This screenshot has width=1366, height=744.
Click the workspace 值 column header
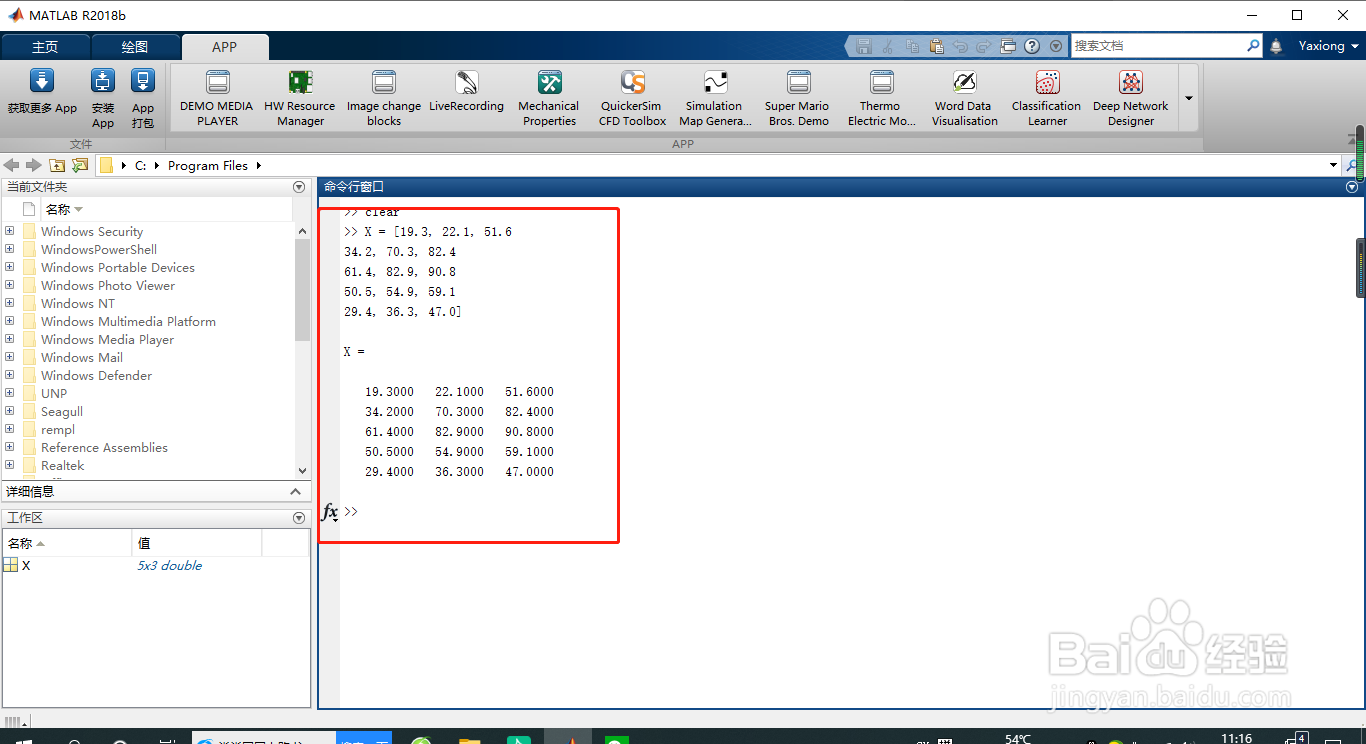[x=197, y=543]
